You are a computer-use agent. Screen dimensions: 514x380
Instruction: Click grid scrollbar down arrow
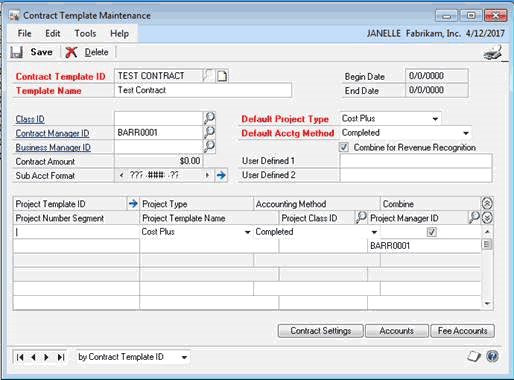[x=487, y=303]
